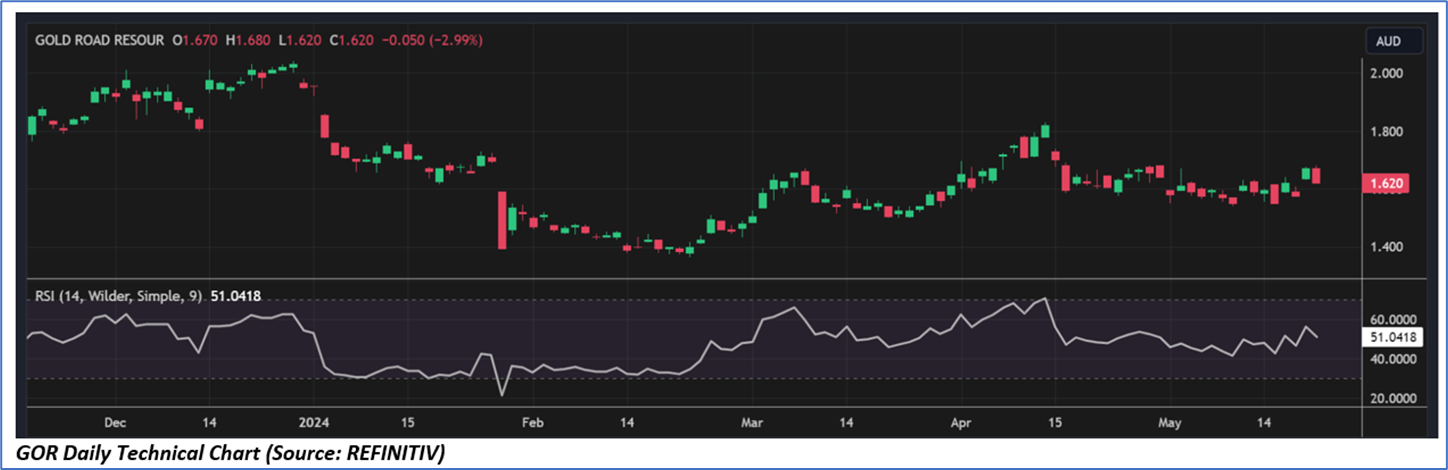Viewport: 1448px width, 470px height.
Task: Click the 1.800 price axis label
Action: [x=1388, y=132]
